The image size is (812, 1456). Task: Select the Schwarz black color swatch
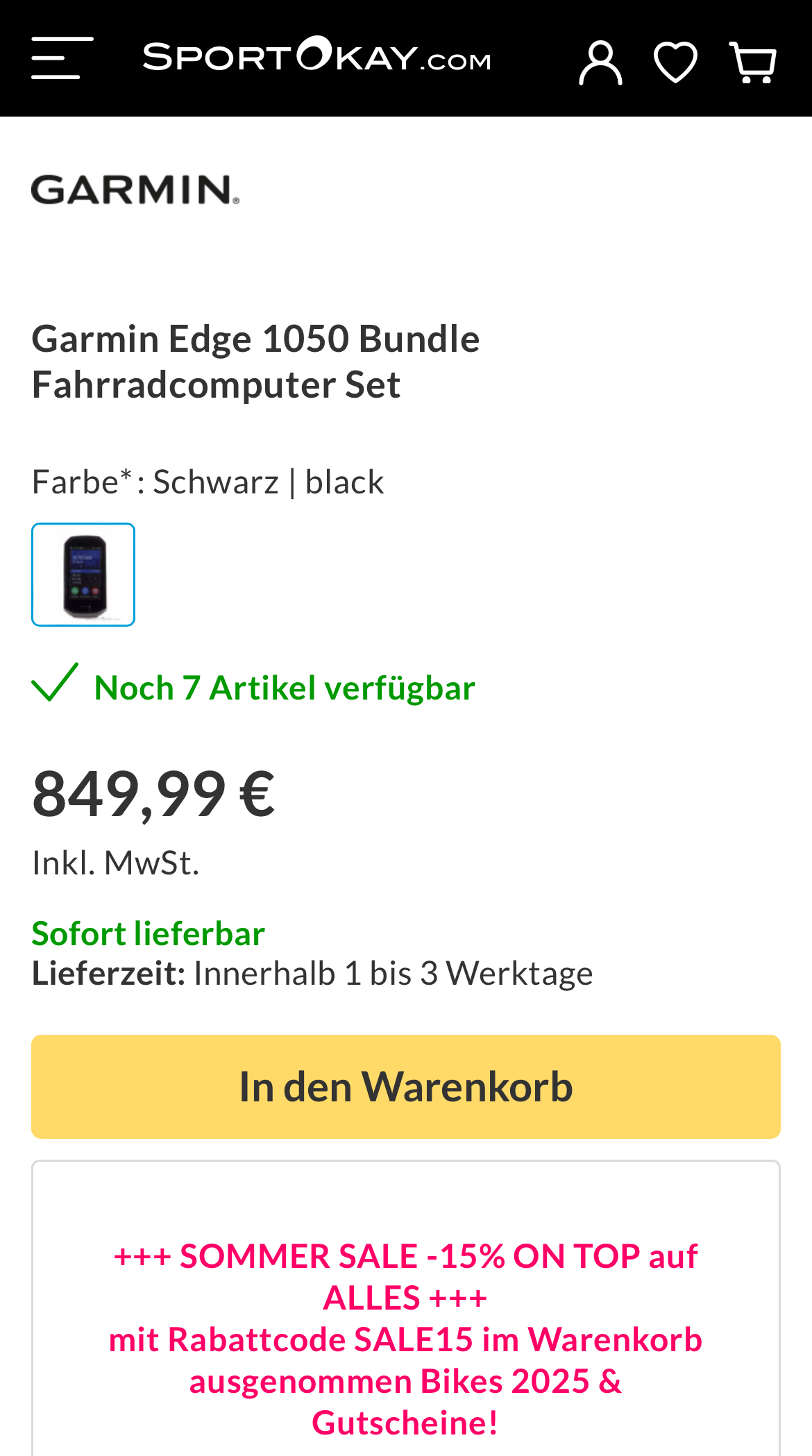pyautogui.click(x=83, y=575)
